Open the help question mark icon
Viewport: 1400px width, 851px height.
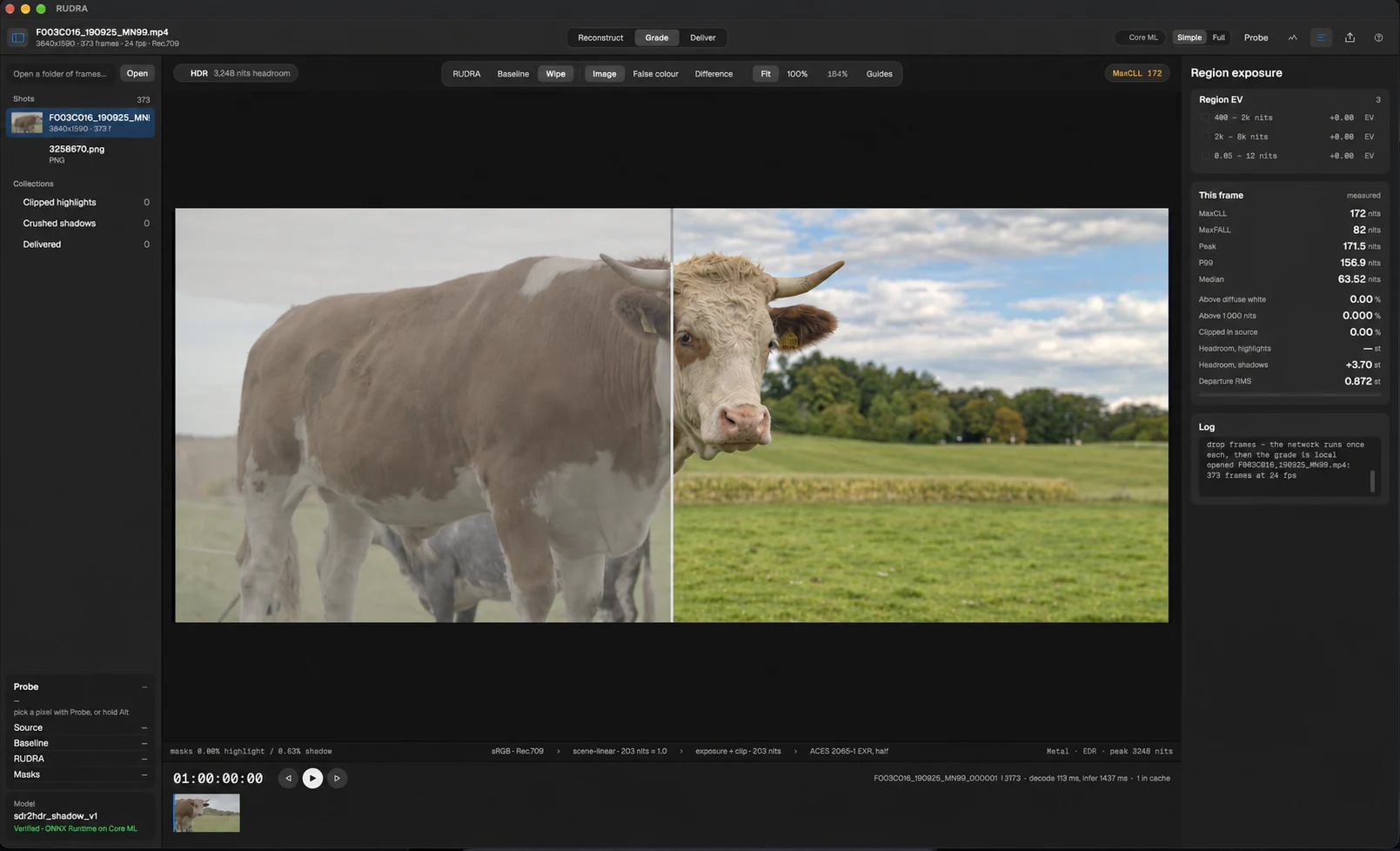(1378, 37)
